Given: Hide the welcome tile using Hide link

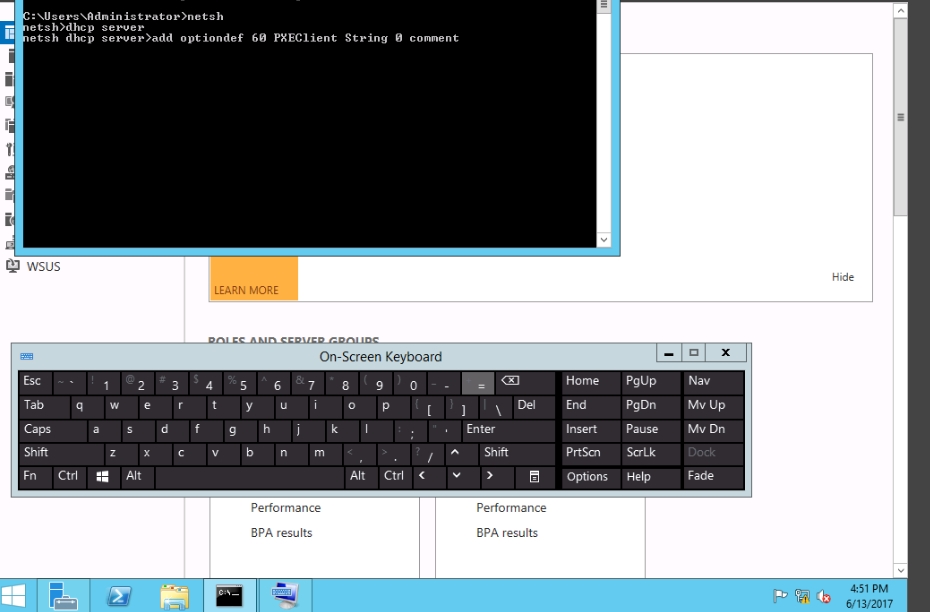Looking at the screenshot, I should [842, 277].
